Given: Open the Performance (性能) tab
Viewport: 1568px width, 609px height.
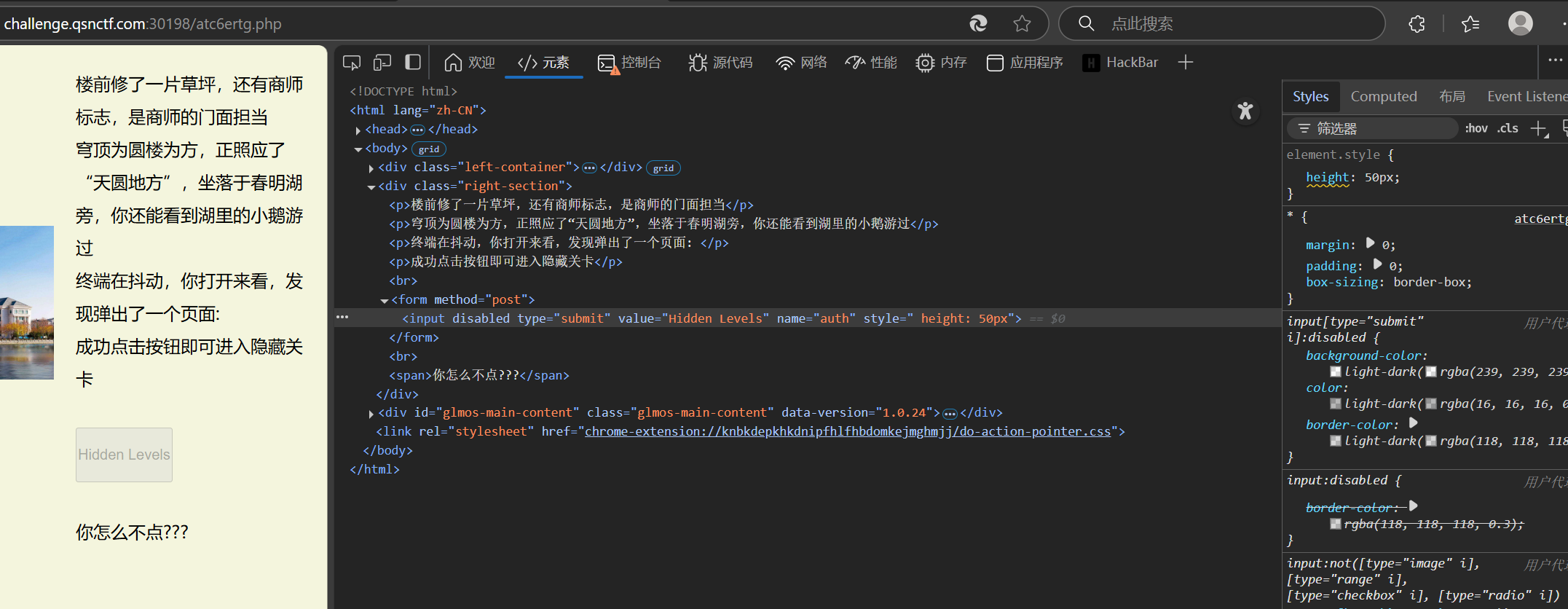Looking at the screenshot, I should click(871, 63).
